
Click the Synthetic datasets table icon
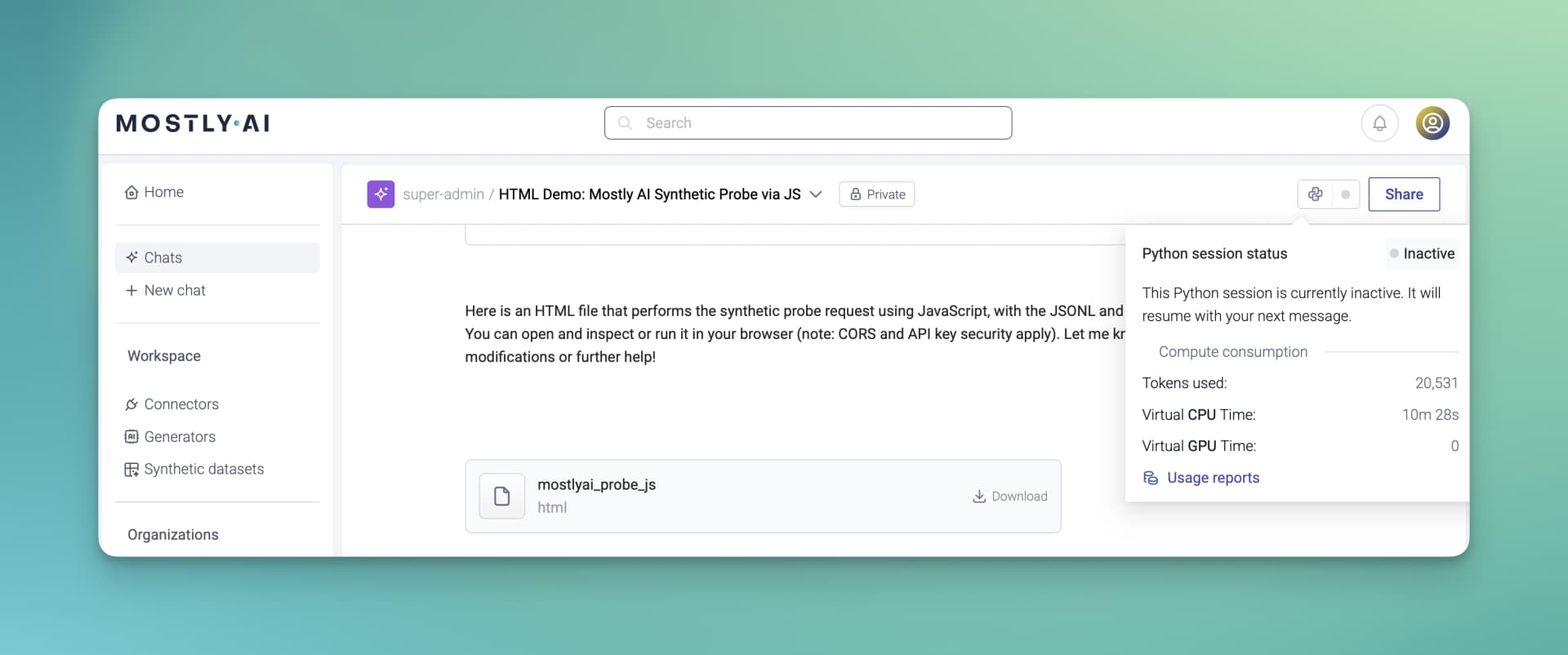pos(131,470)
